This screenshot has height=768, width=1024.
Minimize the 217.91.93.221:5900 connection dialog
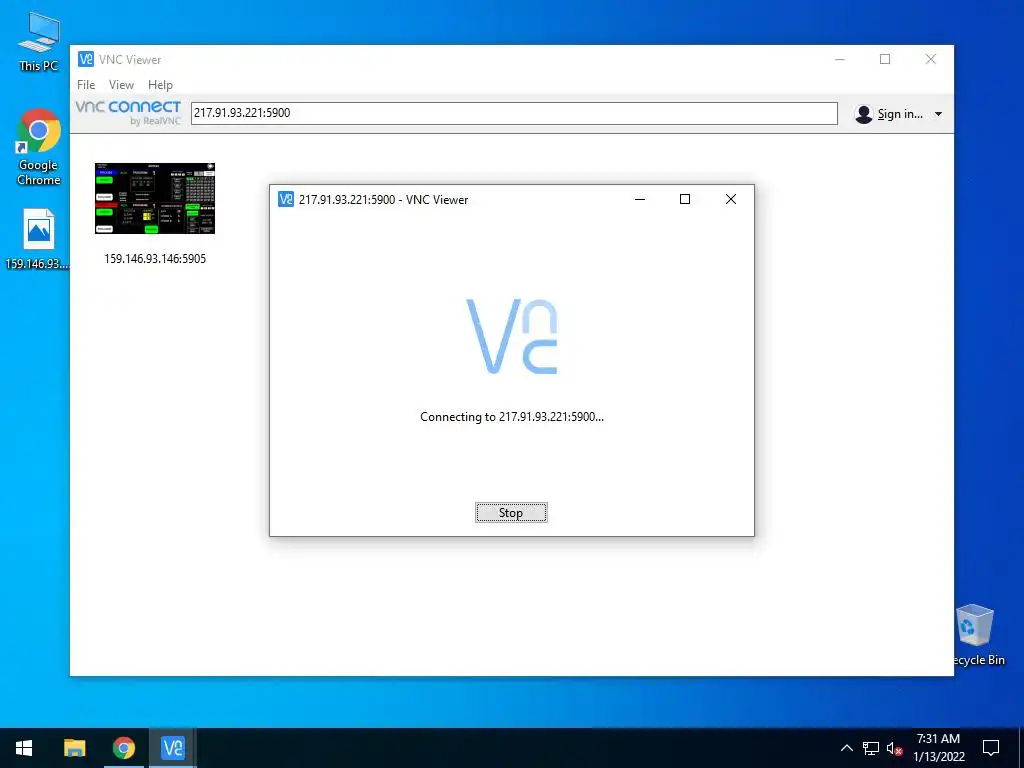pos(640,199)
